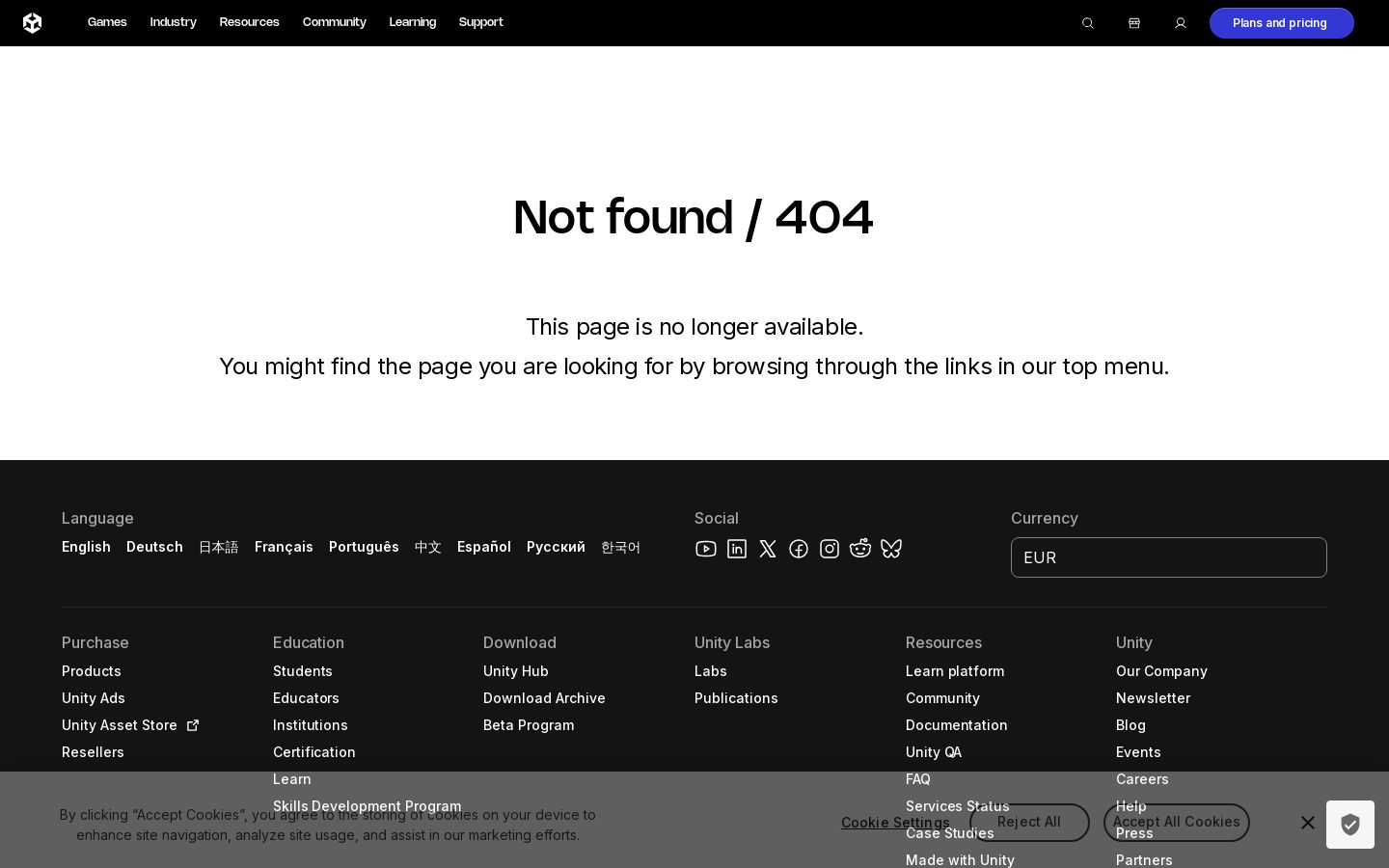Open the Asset Store icon in the header
Screen dimensions: 1389x868
[x=1134, y=23]
